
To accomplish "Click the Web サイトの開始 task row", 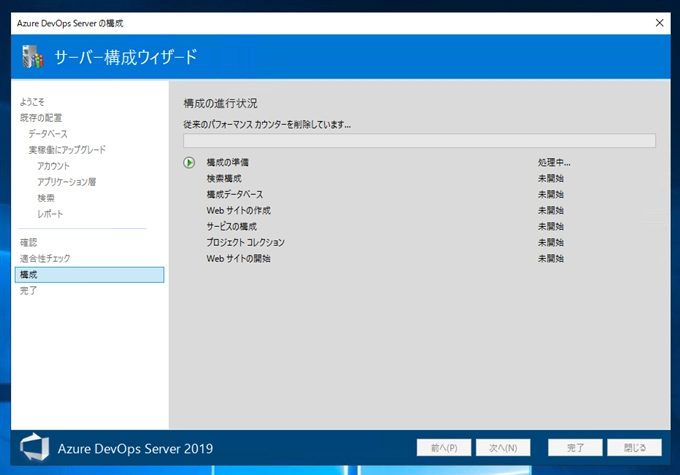I will (239, 259).
